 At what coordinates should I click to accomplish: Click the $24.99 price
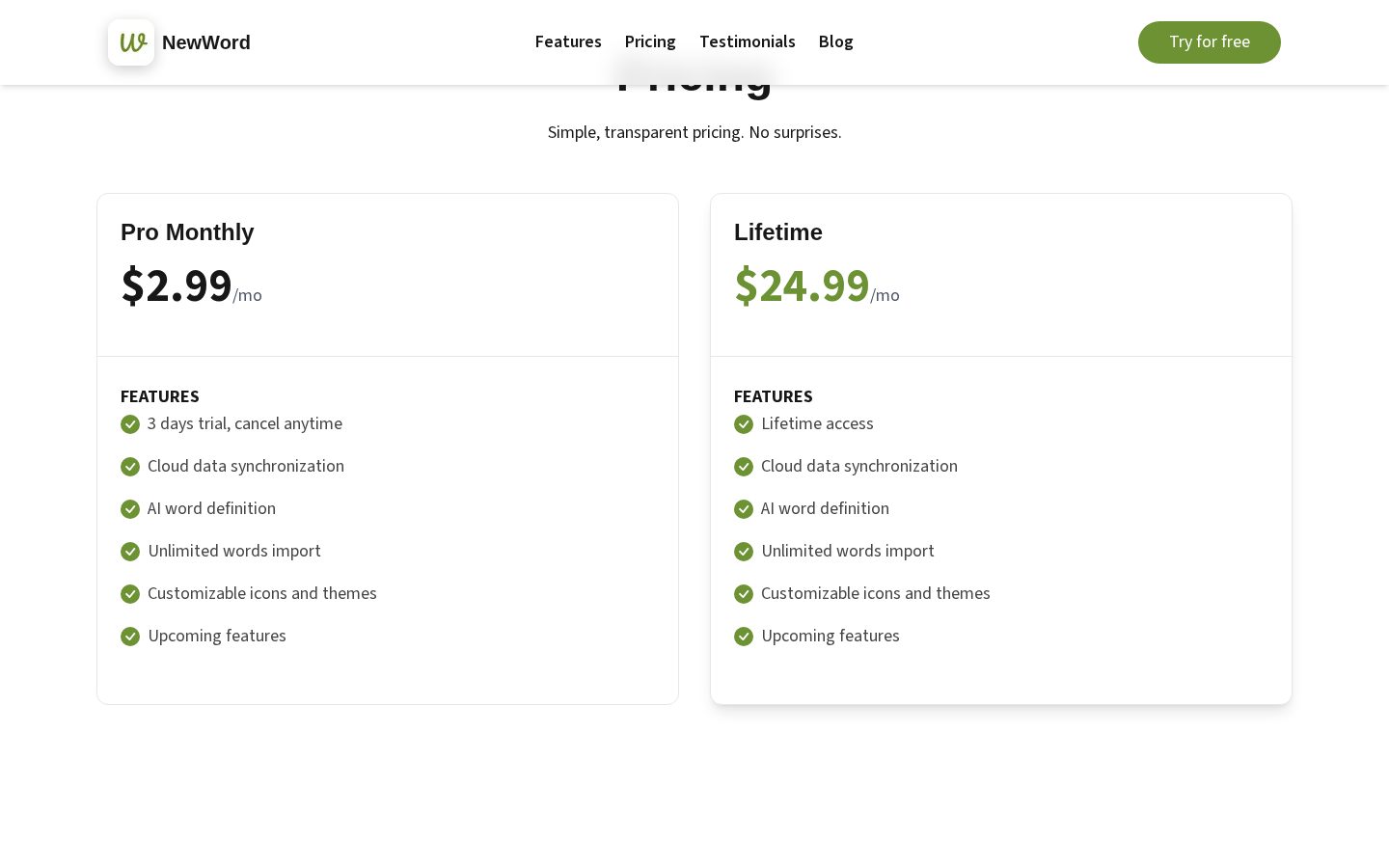[802, 285]
